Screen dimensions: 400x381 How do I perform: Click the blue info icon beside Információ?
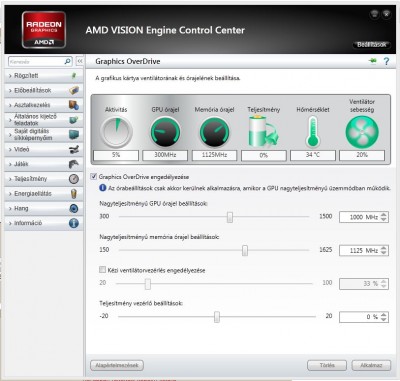tap(74, 223)
